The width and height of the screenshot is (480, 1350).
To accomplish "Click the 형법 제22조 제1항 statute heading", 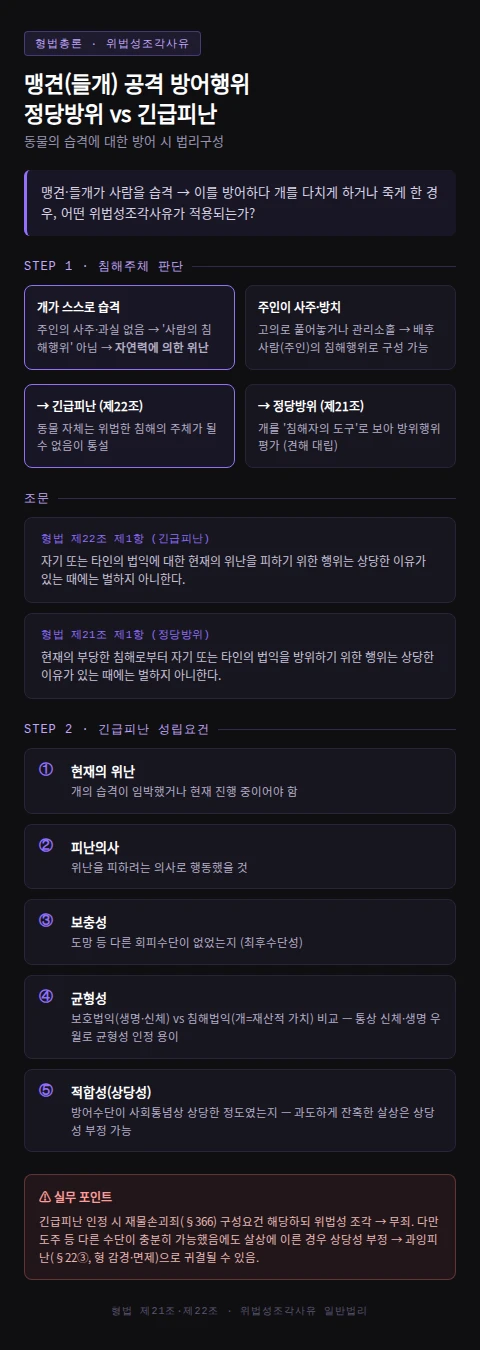I will click(x=125, y=538).
